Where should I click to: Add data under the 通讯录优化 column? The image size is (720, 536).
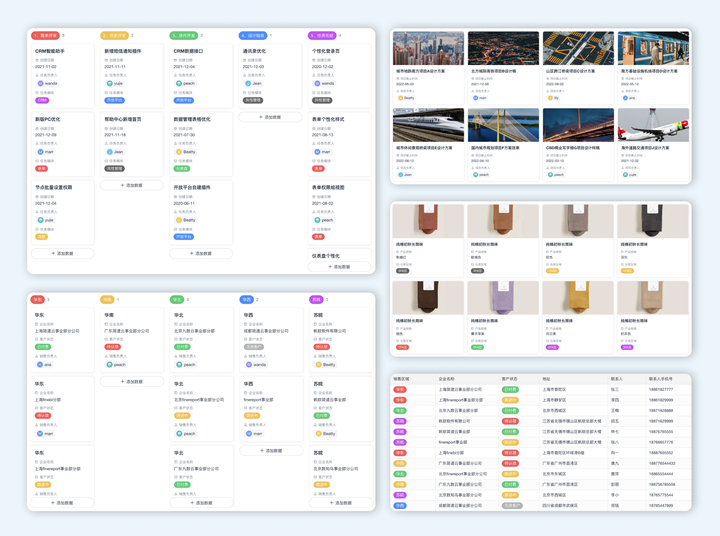tap(270, 117)
